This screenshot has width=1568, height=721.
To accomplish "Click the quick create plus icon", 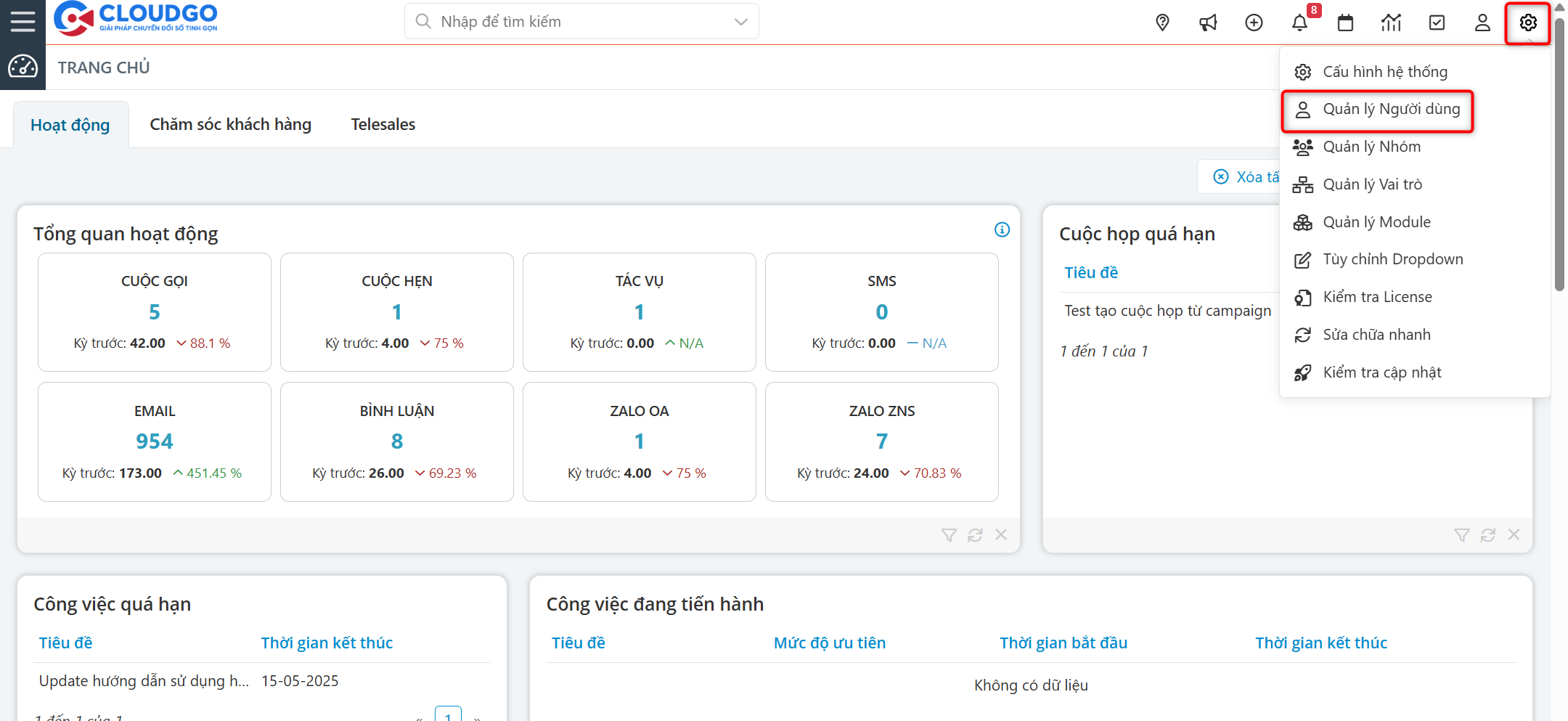I will tap(1254, 23).
